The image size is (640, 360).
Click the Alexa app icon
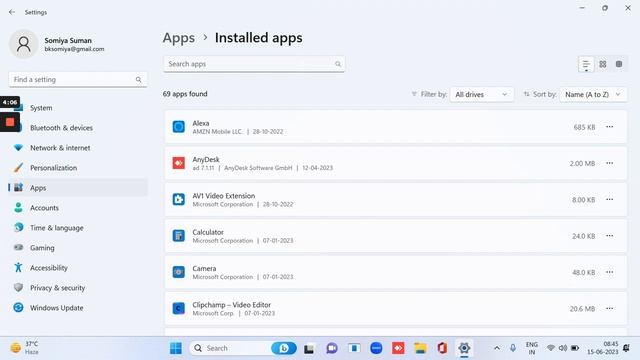point(178,127)
